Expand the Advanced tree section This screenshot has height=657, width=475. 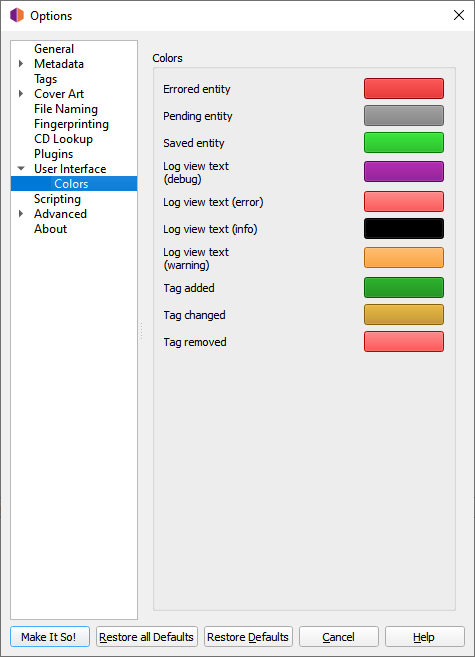click(x=21, y=214)
